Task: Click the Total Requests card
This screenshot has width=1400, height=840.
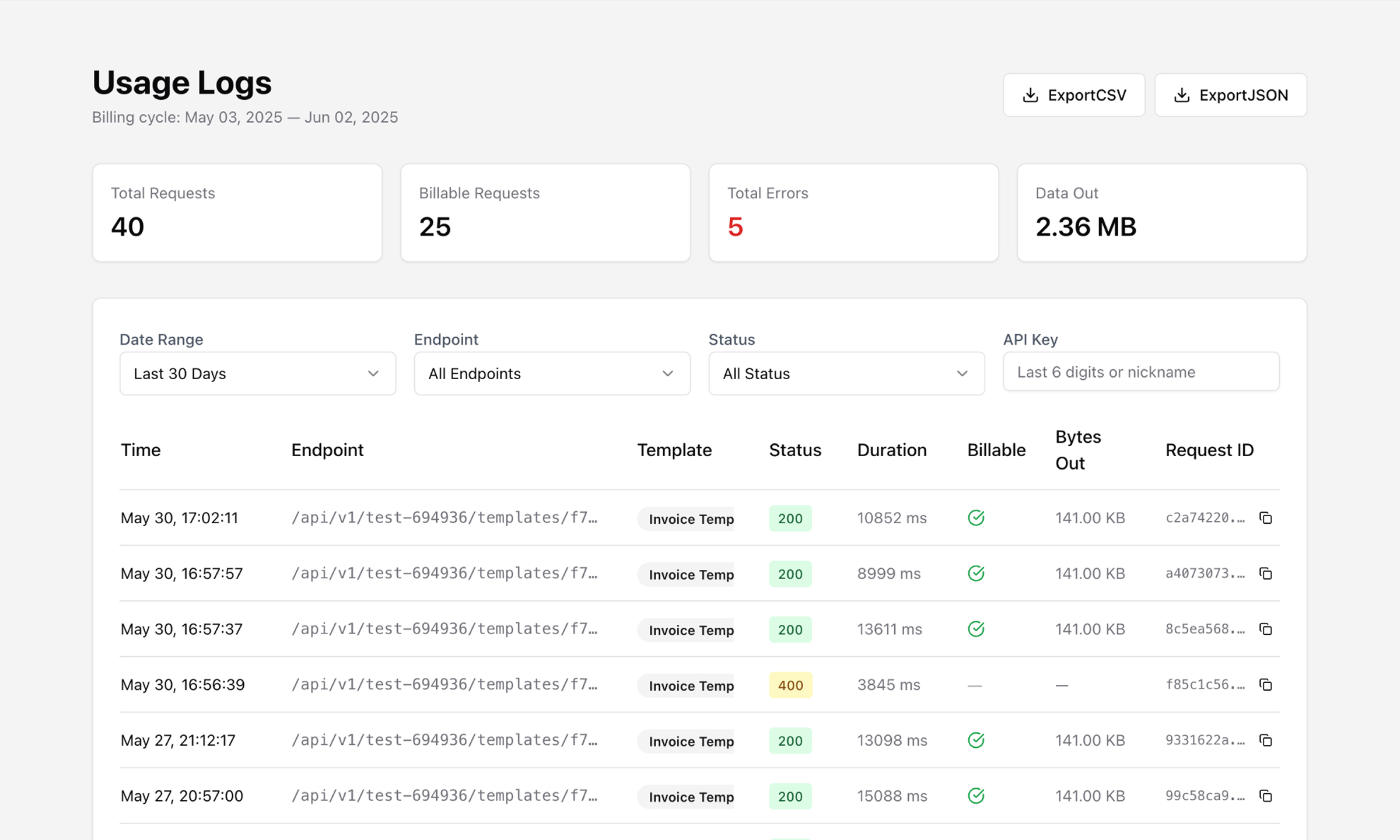Action: (237, 212)
